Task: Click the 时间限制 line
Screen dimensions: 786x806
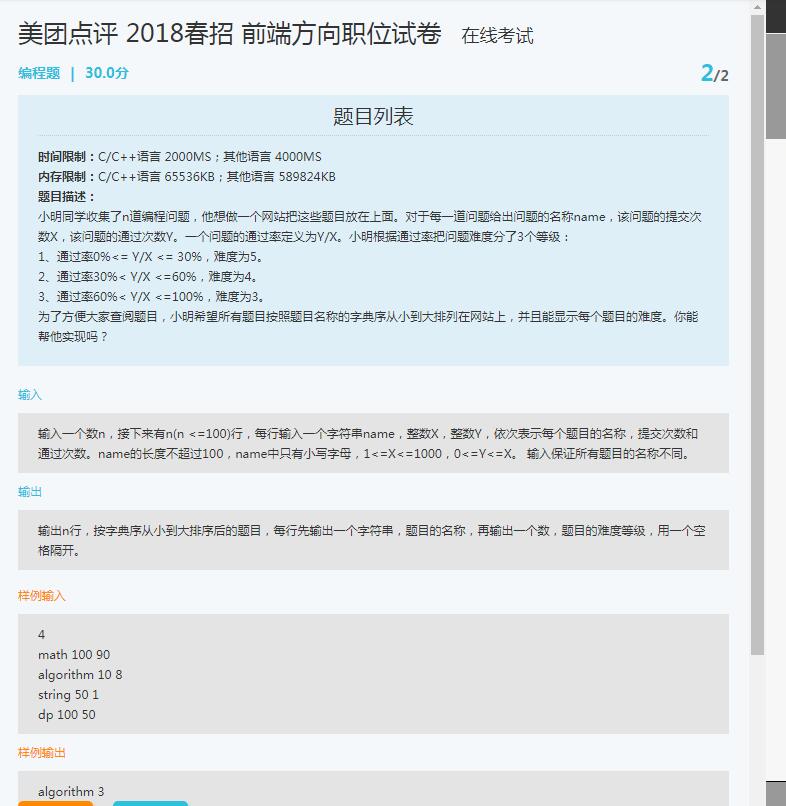Action: pos(180,157)
